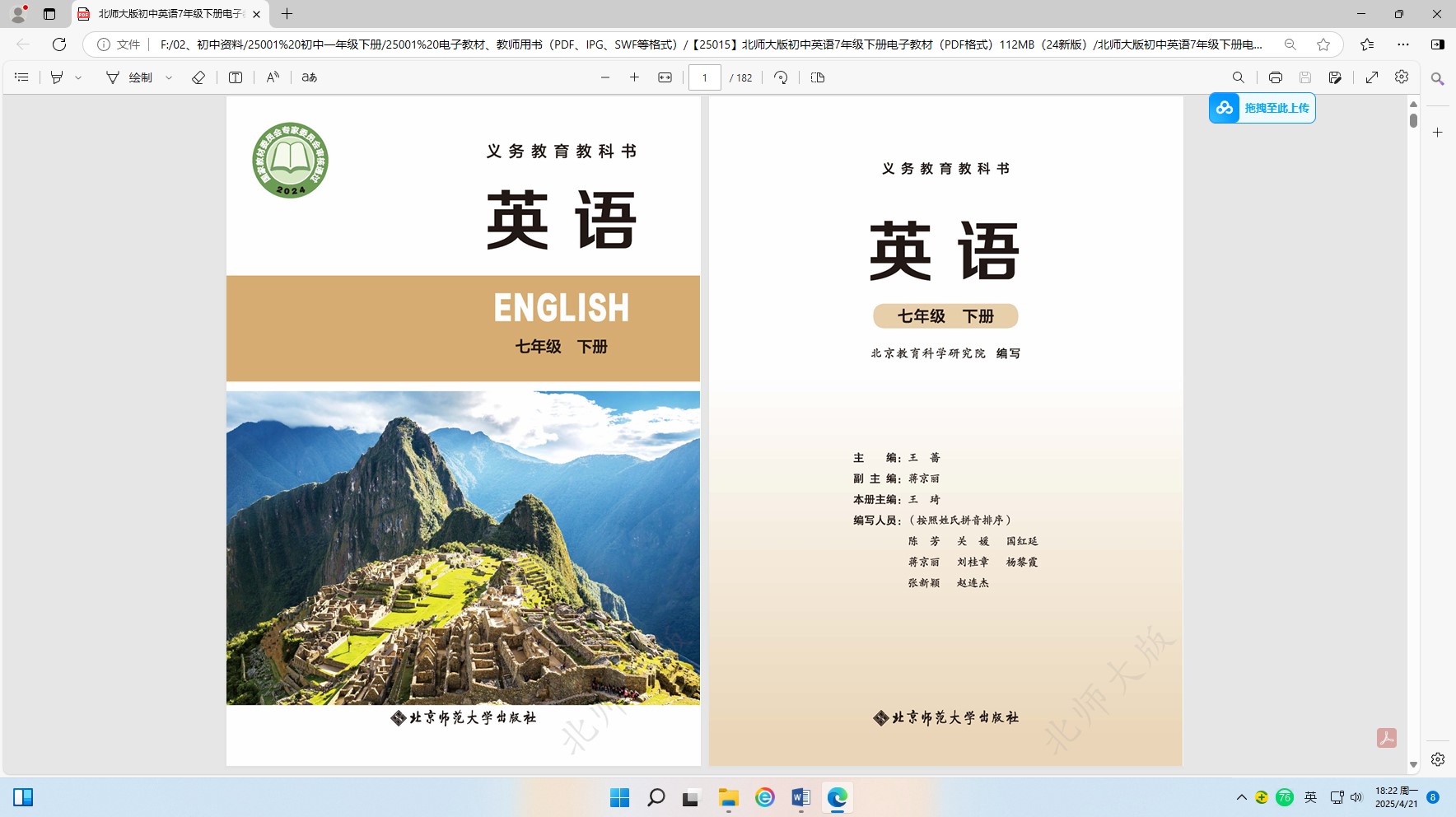
Task: Print the PDF document
Action: pyautogui.click(x=1275, y=77)
